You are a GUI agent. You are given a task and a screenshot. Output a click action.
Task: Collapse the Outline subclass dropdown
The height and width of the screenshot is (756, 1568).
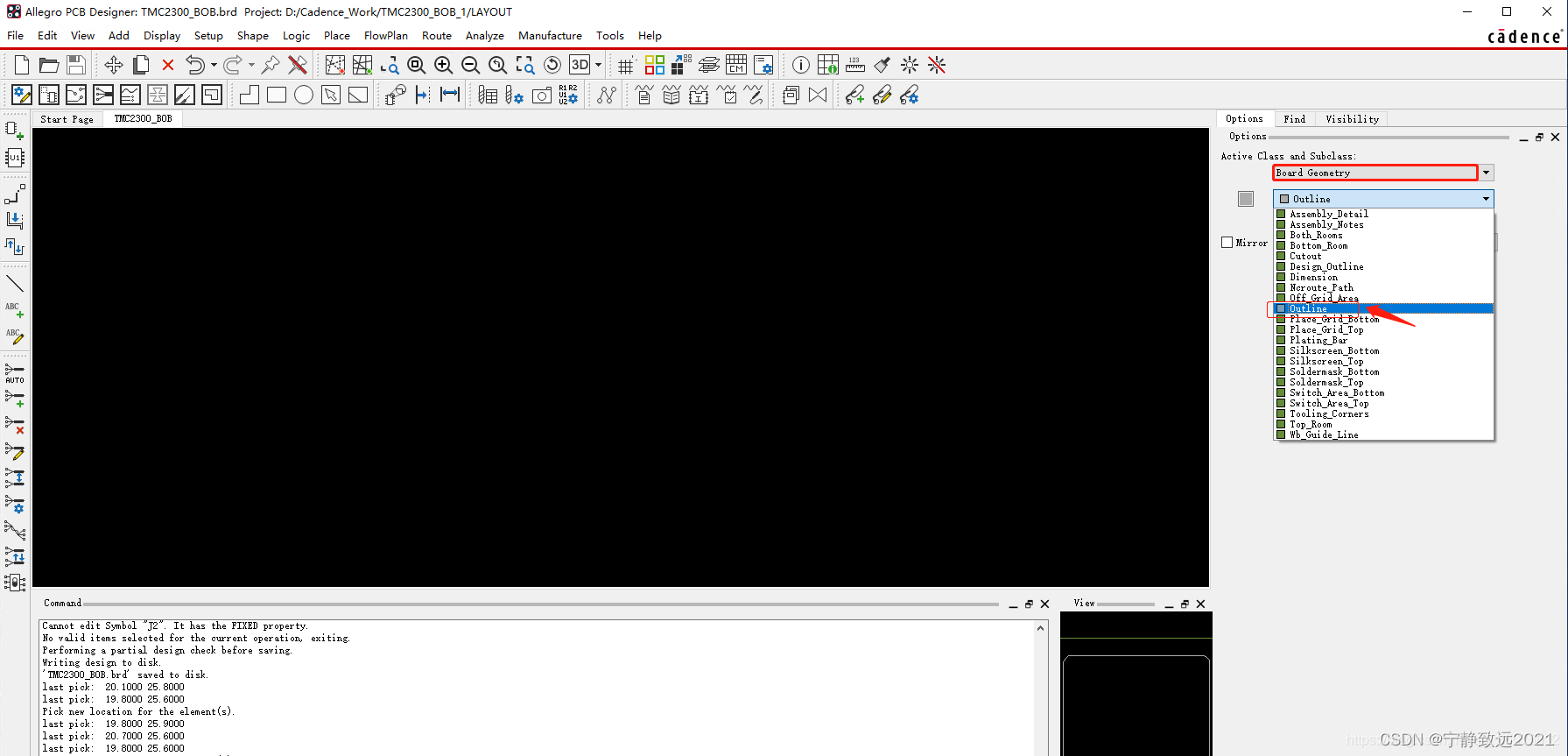click(x=1486, y=199)
